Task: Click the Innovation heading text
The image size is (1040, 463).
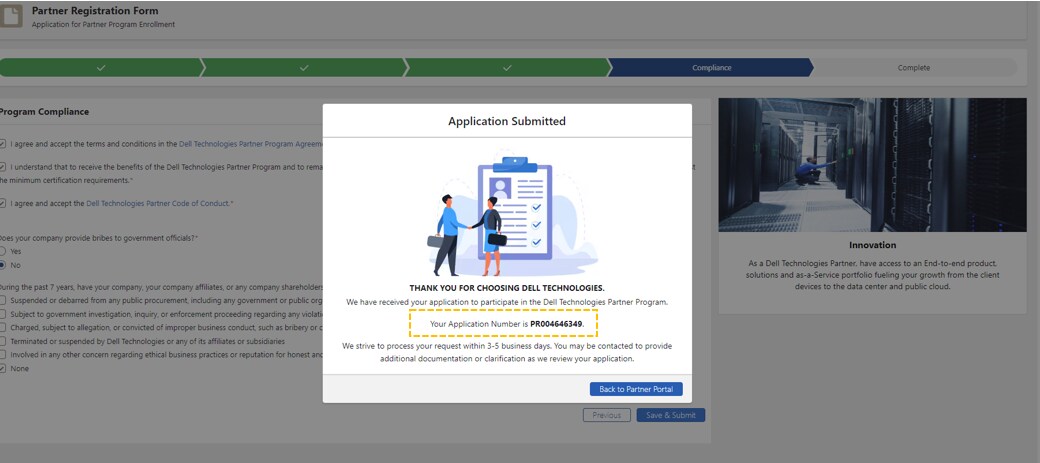Action: [872, 245]
